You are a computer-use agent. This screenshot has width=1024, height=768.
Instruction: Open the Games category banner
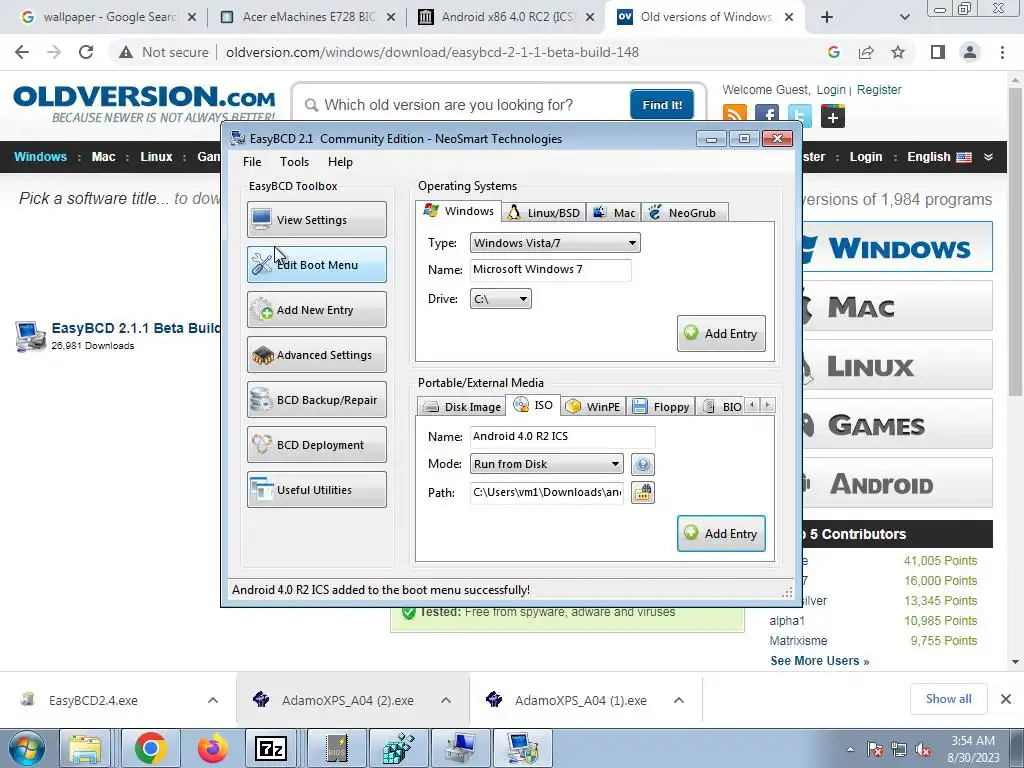coord(897,425)
